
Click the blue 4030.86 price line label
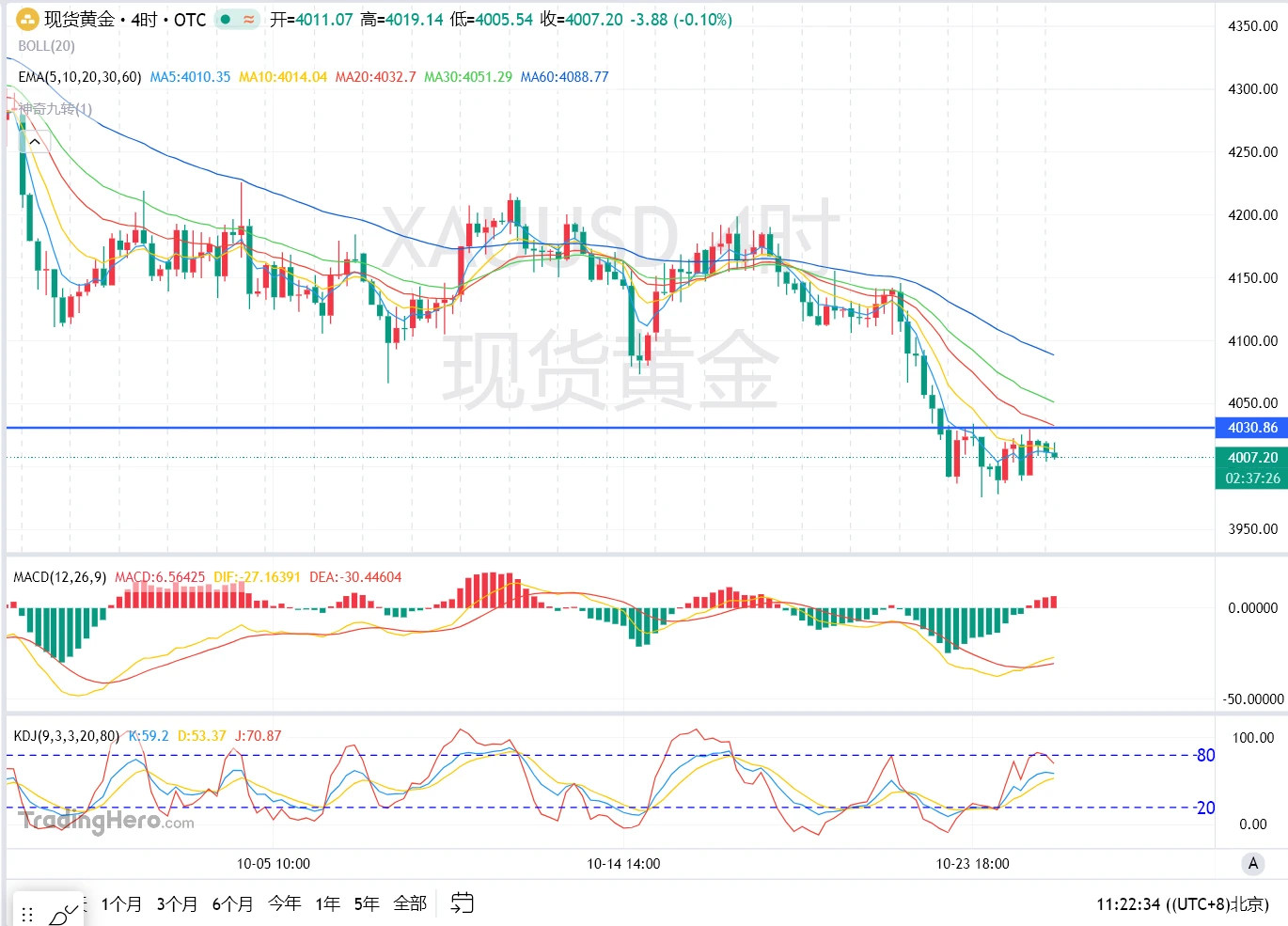point(1252,428)
